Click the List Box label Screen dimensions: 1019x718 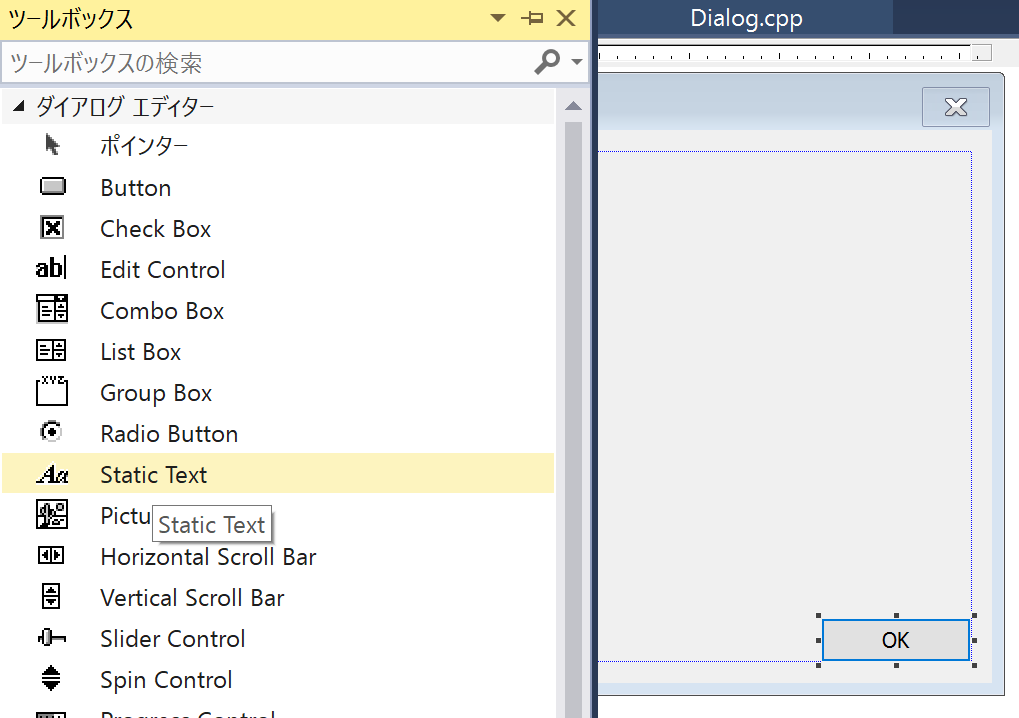[x=141, y=352]
